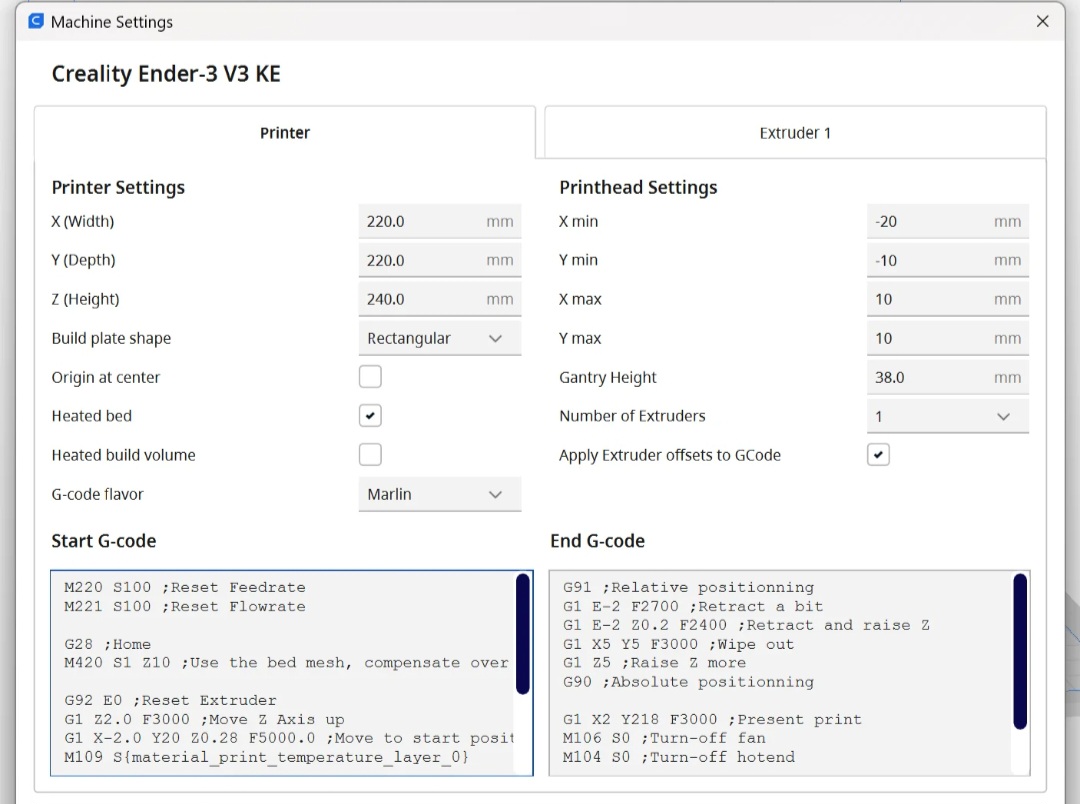Click 'G1 Z2.0 F3000 ;Move Z Axis up' line
Image resolution: width=1080 pixels, height=804 pixels.
point(204,719)
